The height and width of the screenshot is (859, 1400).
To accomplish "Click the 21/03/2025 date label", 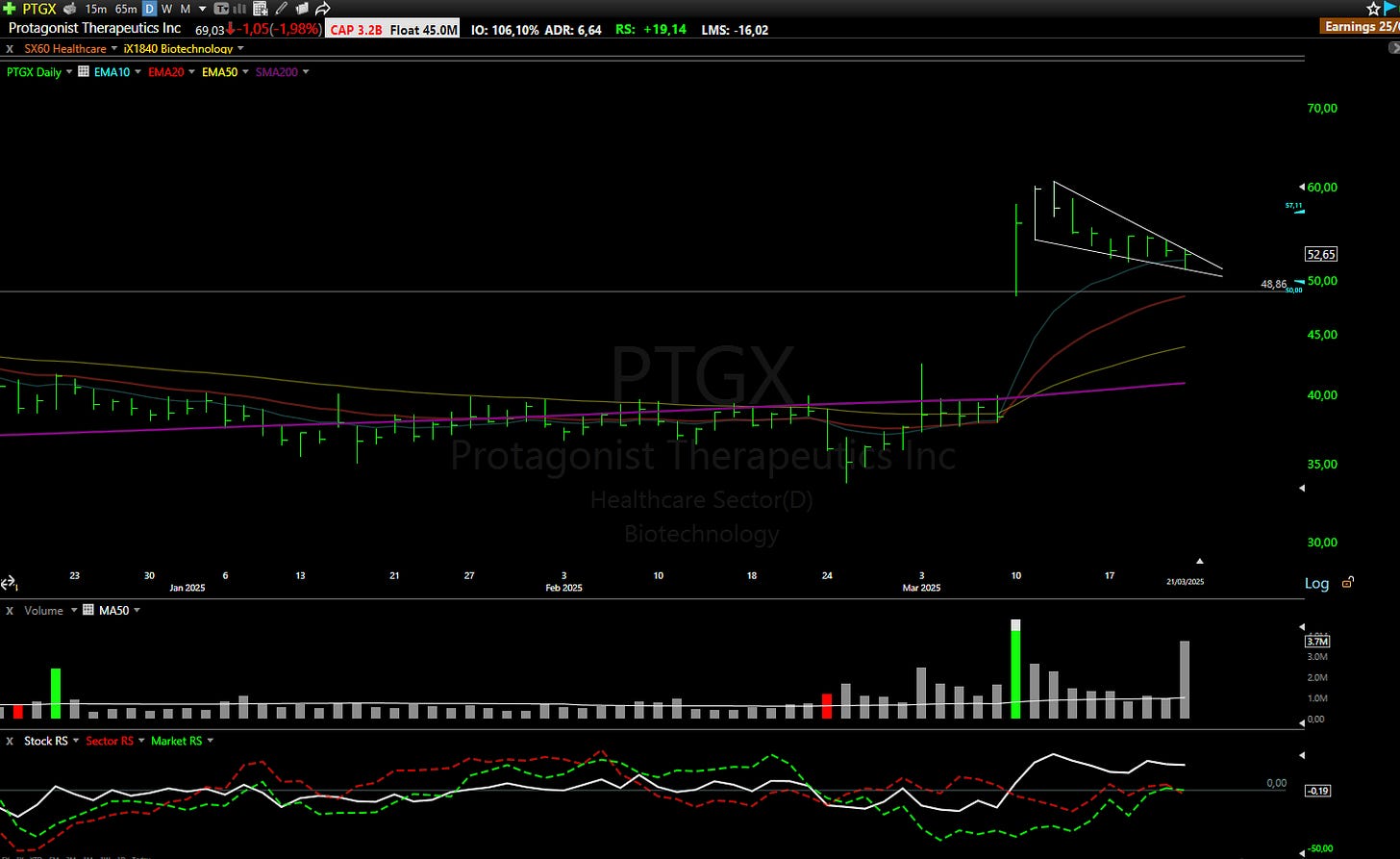I will point(1185,582).
